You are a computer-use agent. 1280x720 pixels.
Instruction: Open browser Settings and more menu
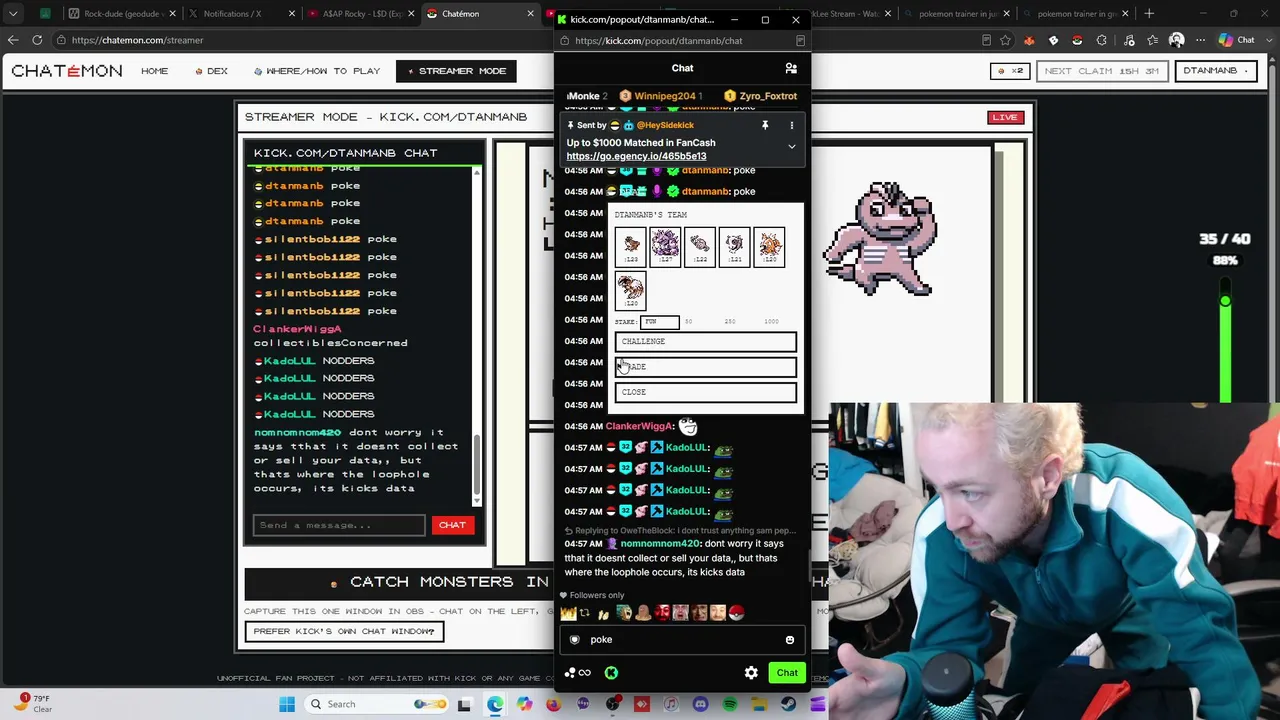(x=1201, y=40)
